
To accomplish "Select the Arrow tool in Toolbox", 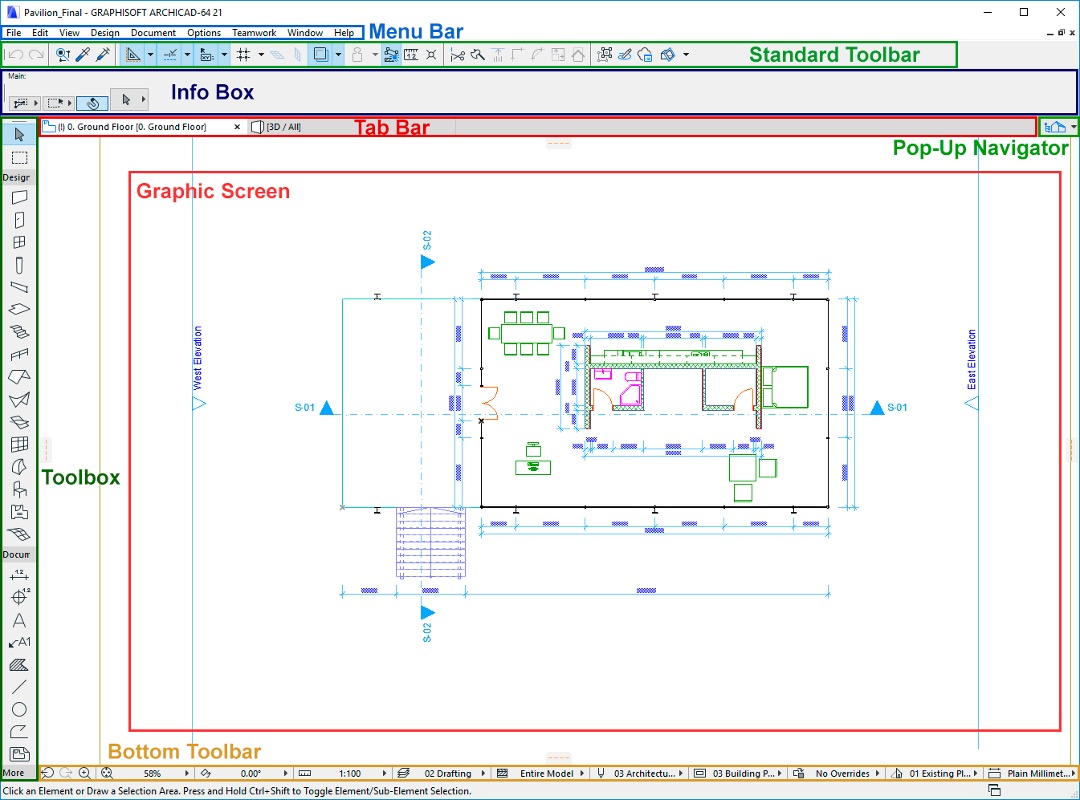I will 19,134.
